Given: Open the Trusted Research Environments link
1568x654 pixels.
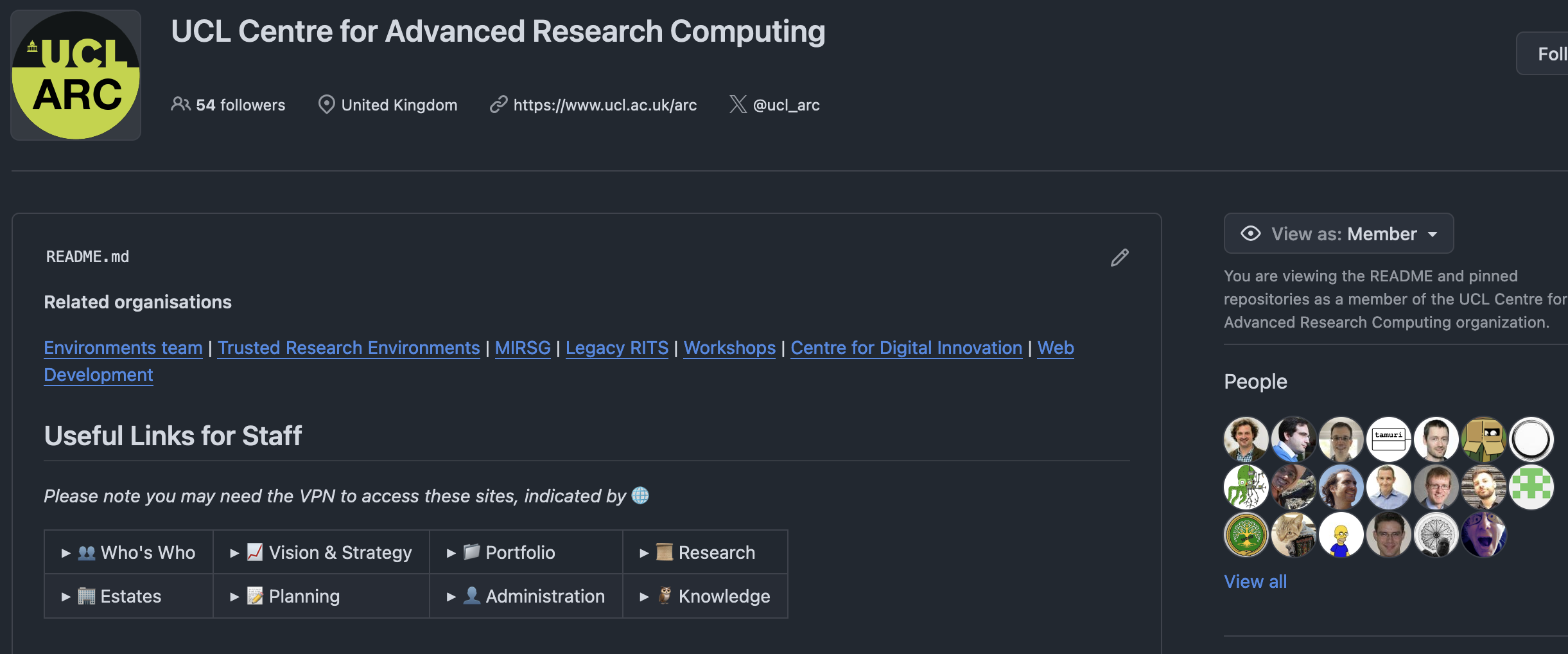Looking at the screenshot, I should (349, 348).
